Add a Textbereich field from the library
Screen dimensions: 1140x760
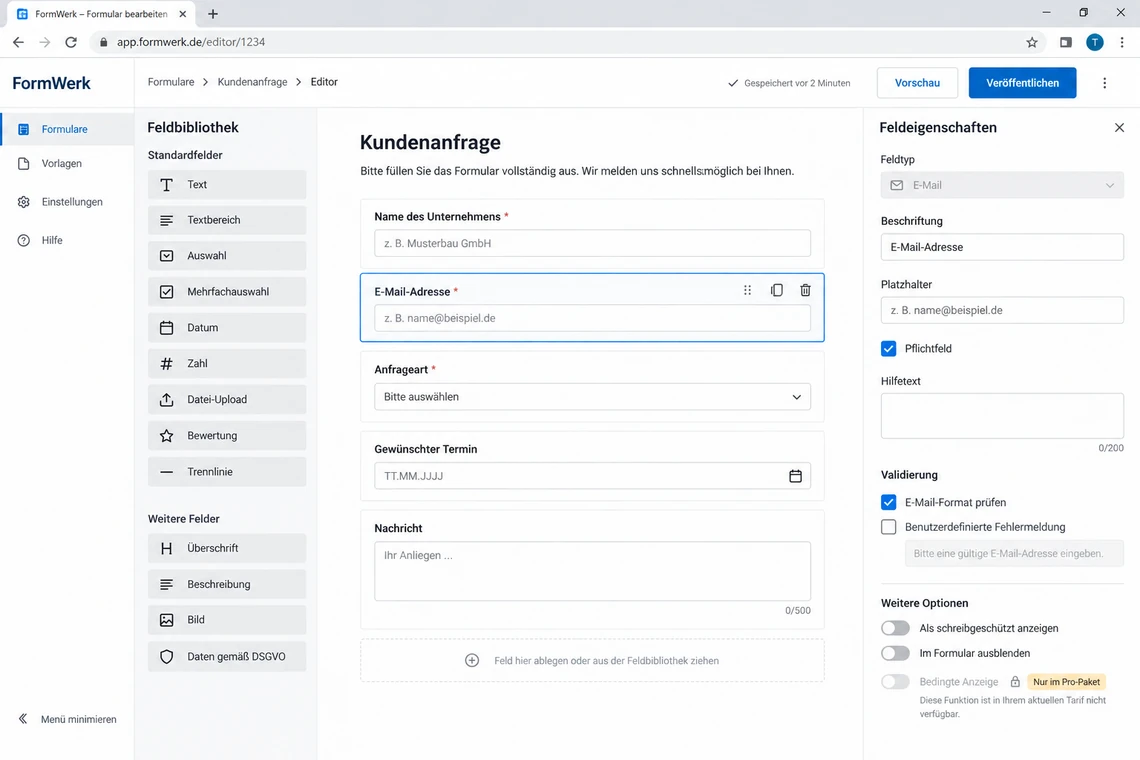[x=227, y=220]
